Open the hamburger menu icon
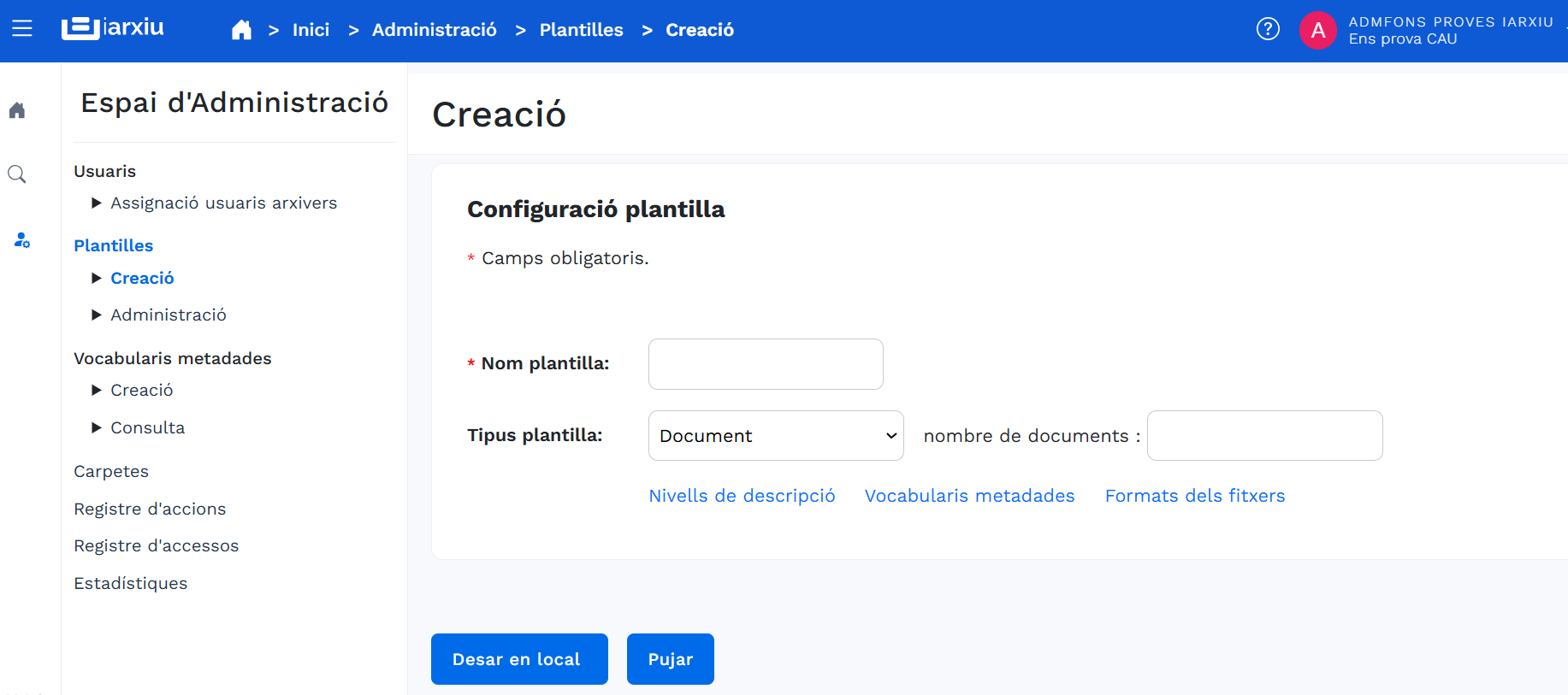This screenshot has width=1568, height=695. 22,29
